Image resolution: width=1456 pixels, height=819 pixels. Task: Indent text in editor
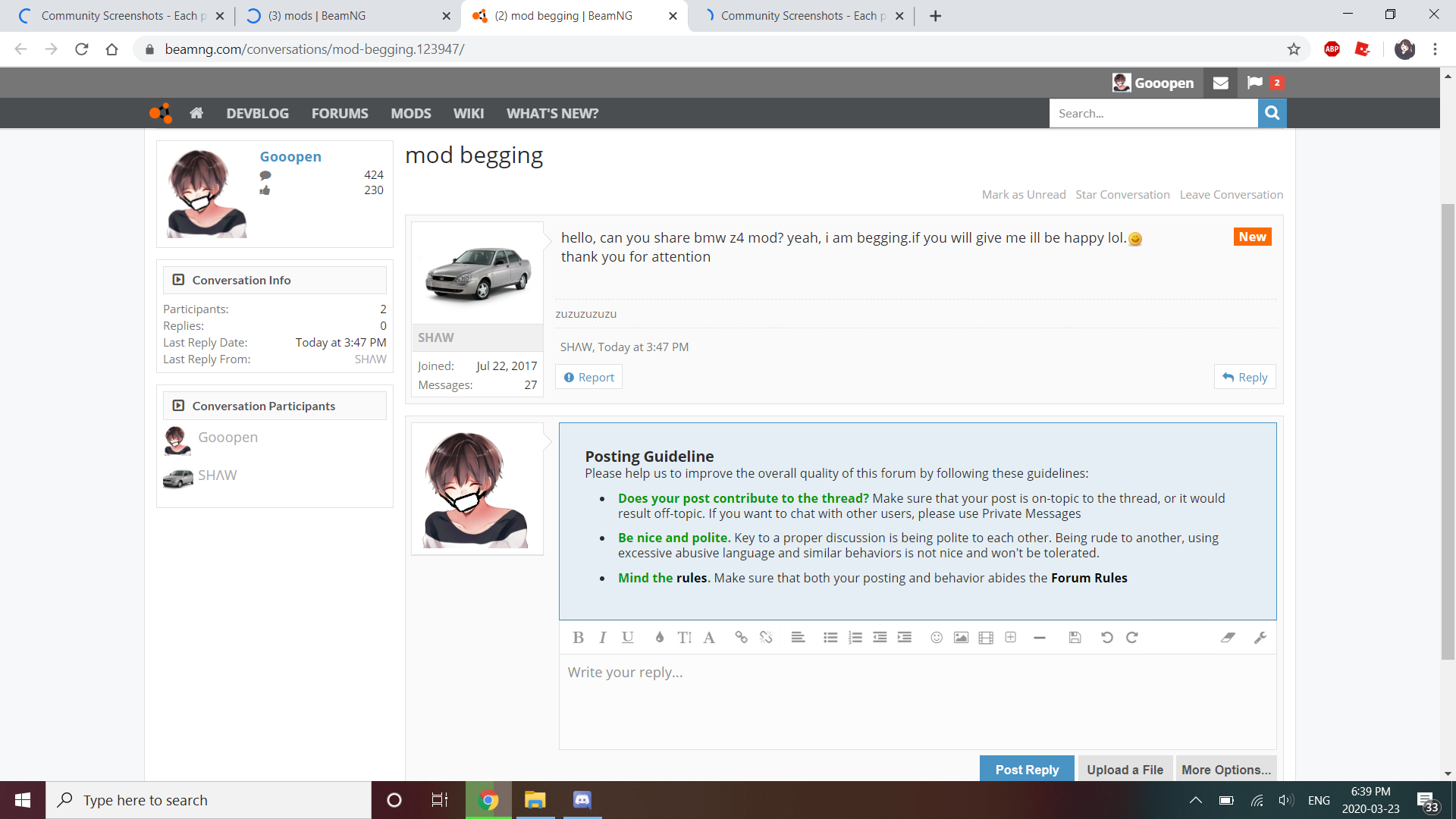coord(905,638)
